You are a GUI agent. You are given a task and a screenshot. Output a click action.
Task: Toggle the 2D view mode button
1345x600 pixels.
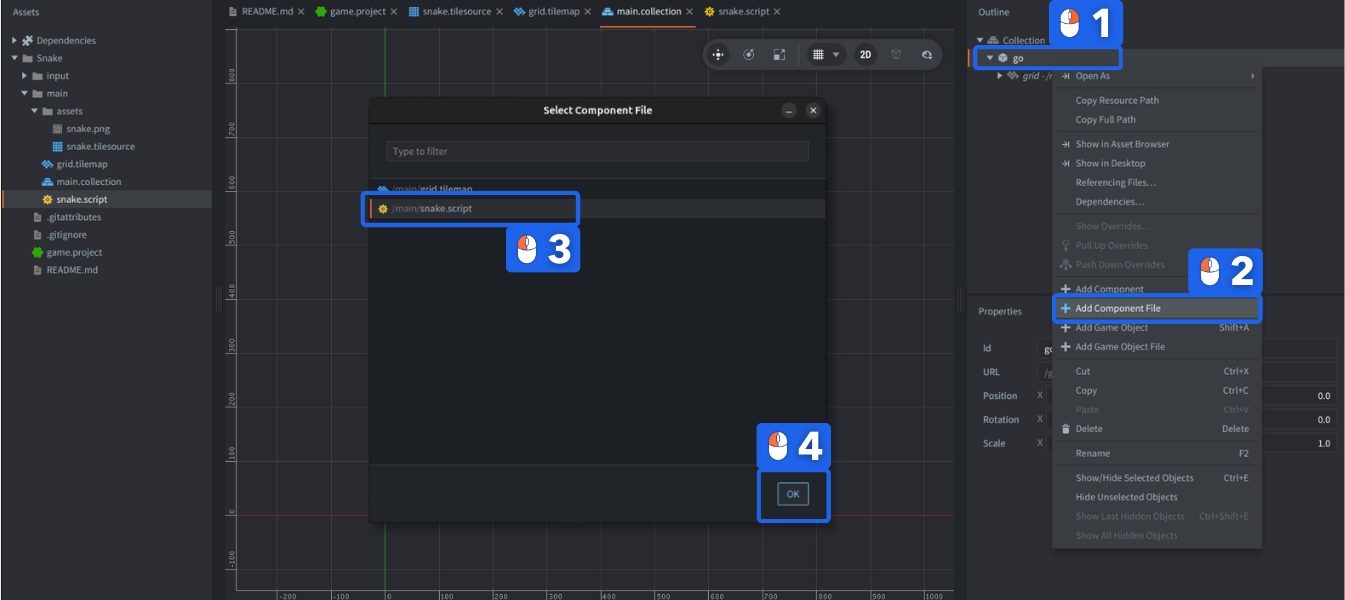(x=866, y=55)
